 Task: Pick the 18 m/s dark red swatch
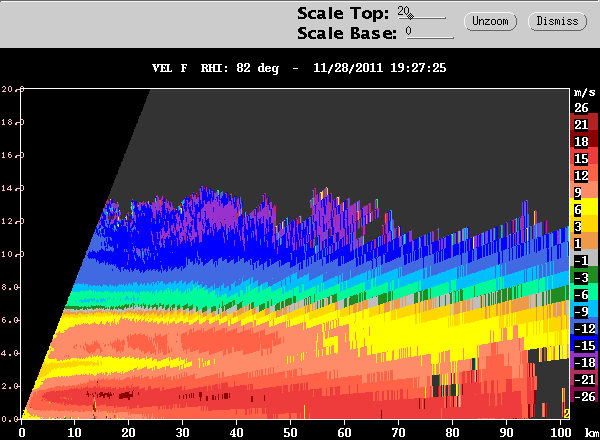[584, 139]
